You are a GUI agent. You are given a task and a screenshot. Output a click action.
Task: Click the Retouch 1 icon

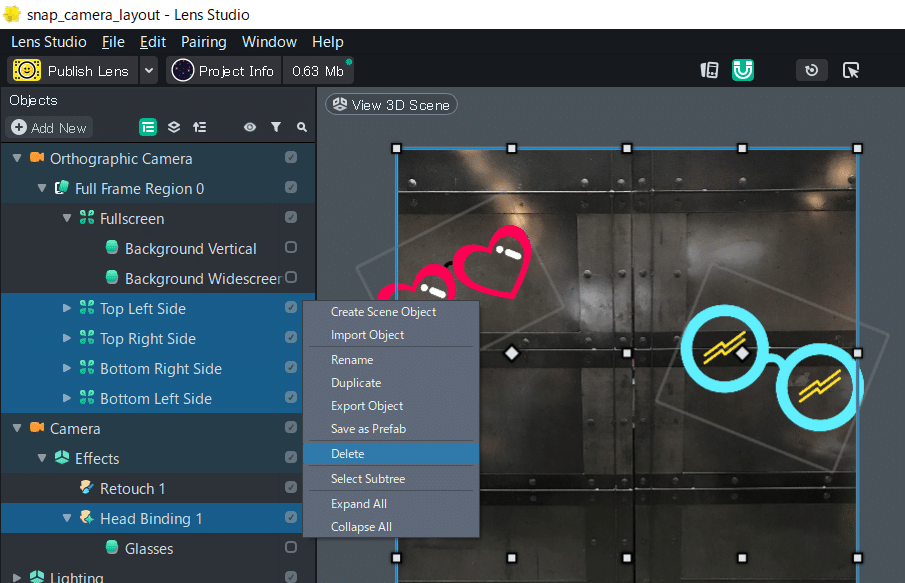(x=87, y=488)
